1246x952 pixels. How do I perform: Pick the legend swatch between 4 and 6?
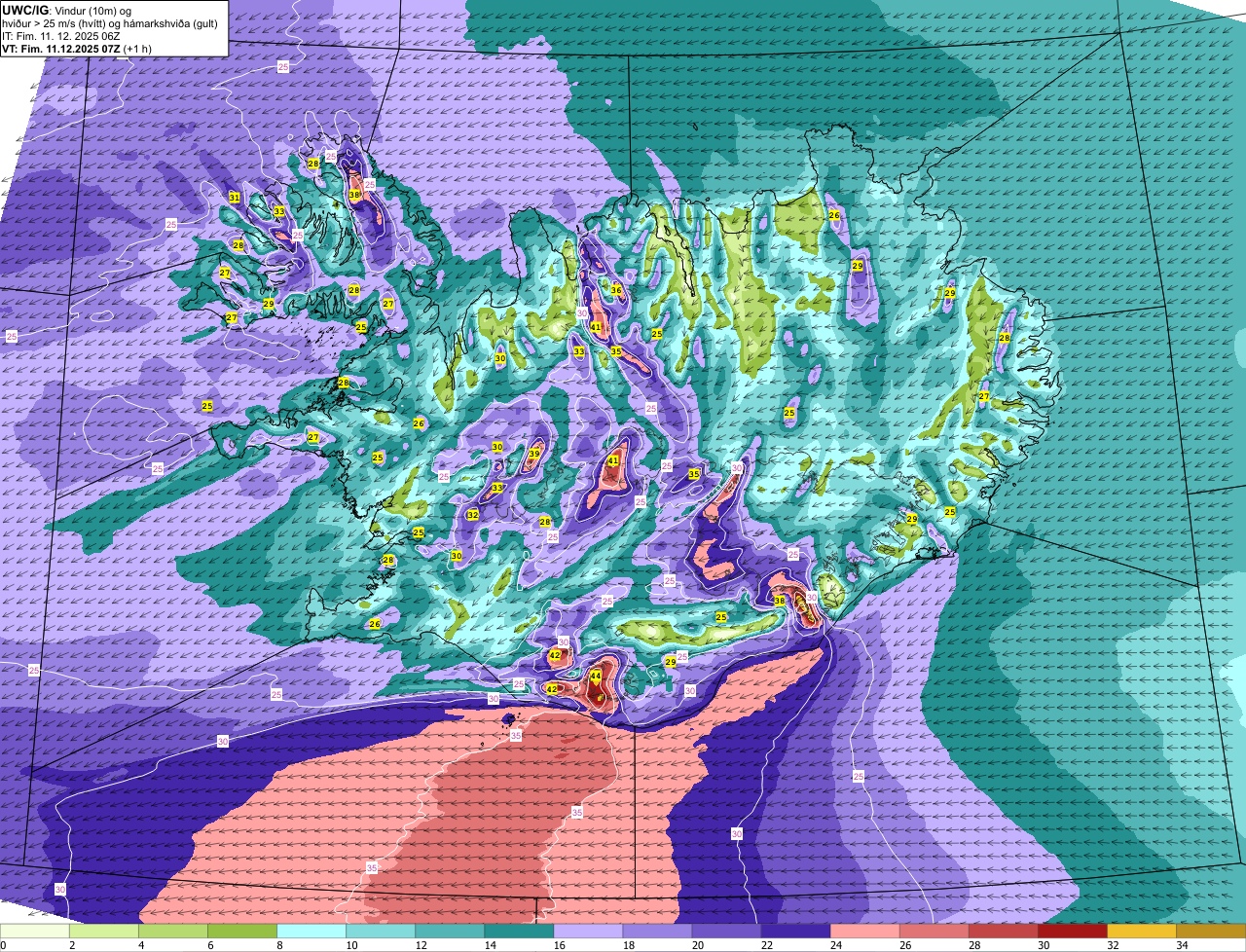(x=173, y=931)
